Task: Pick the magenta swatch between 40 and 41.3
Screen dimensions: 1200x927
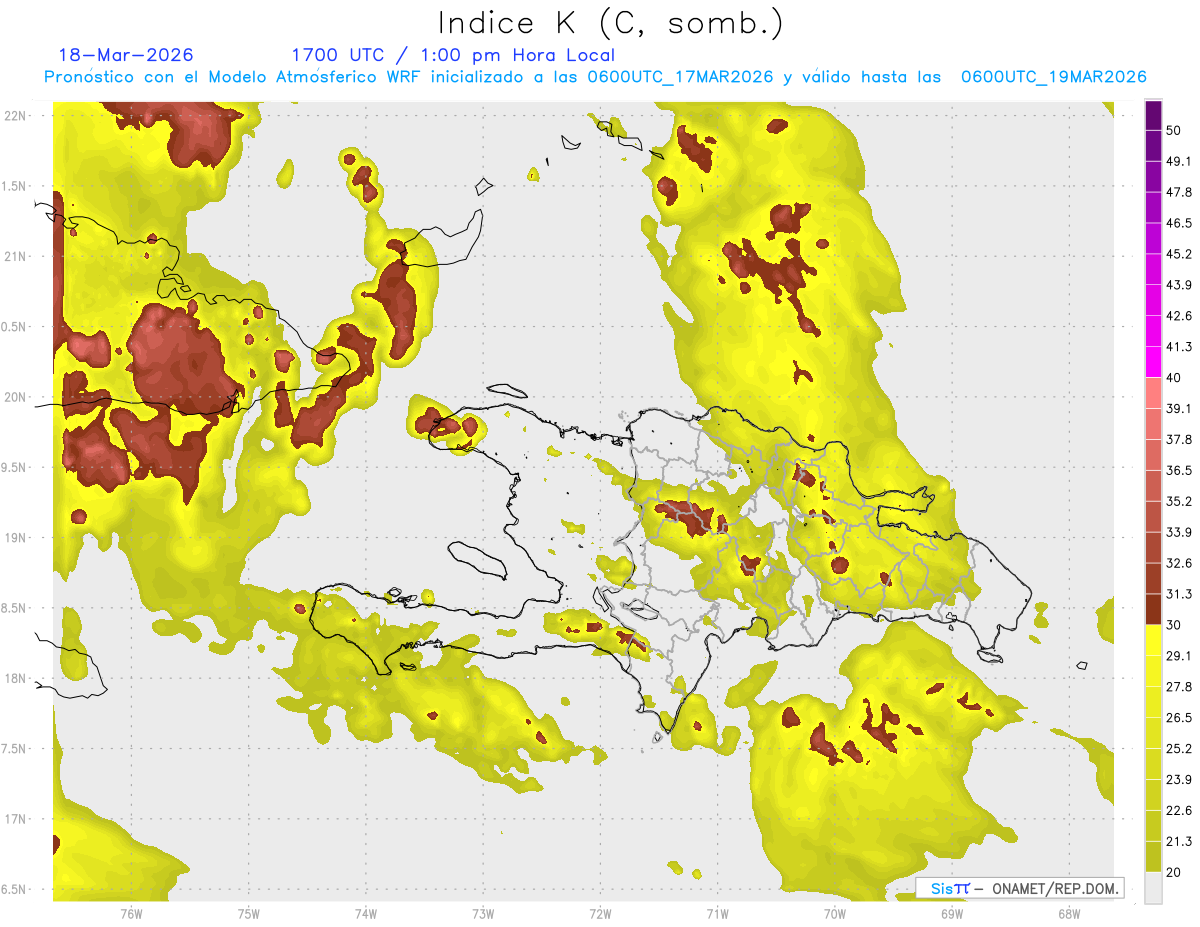Action: coord(1153,362)
